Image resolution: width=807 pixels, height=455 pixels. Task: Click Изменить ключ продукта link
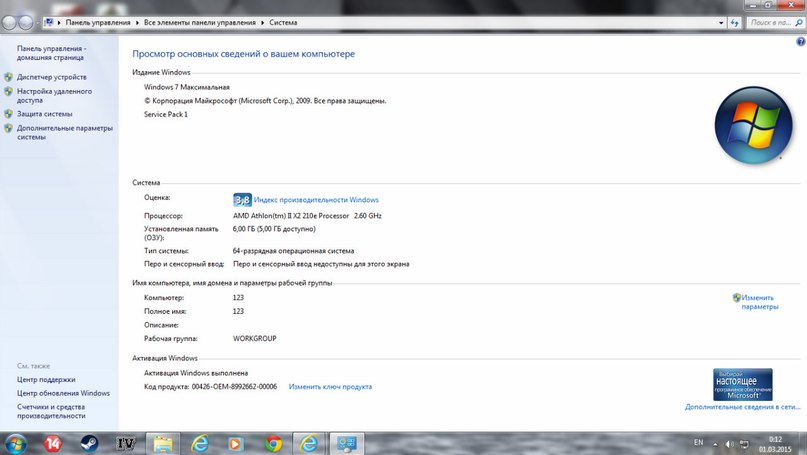pyautogui.click(x=330, y=387)
